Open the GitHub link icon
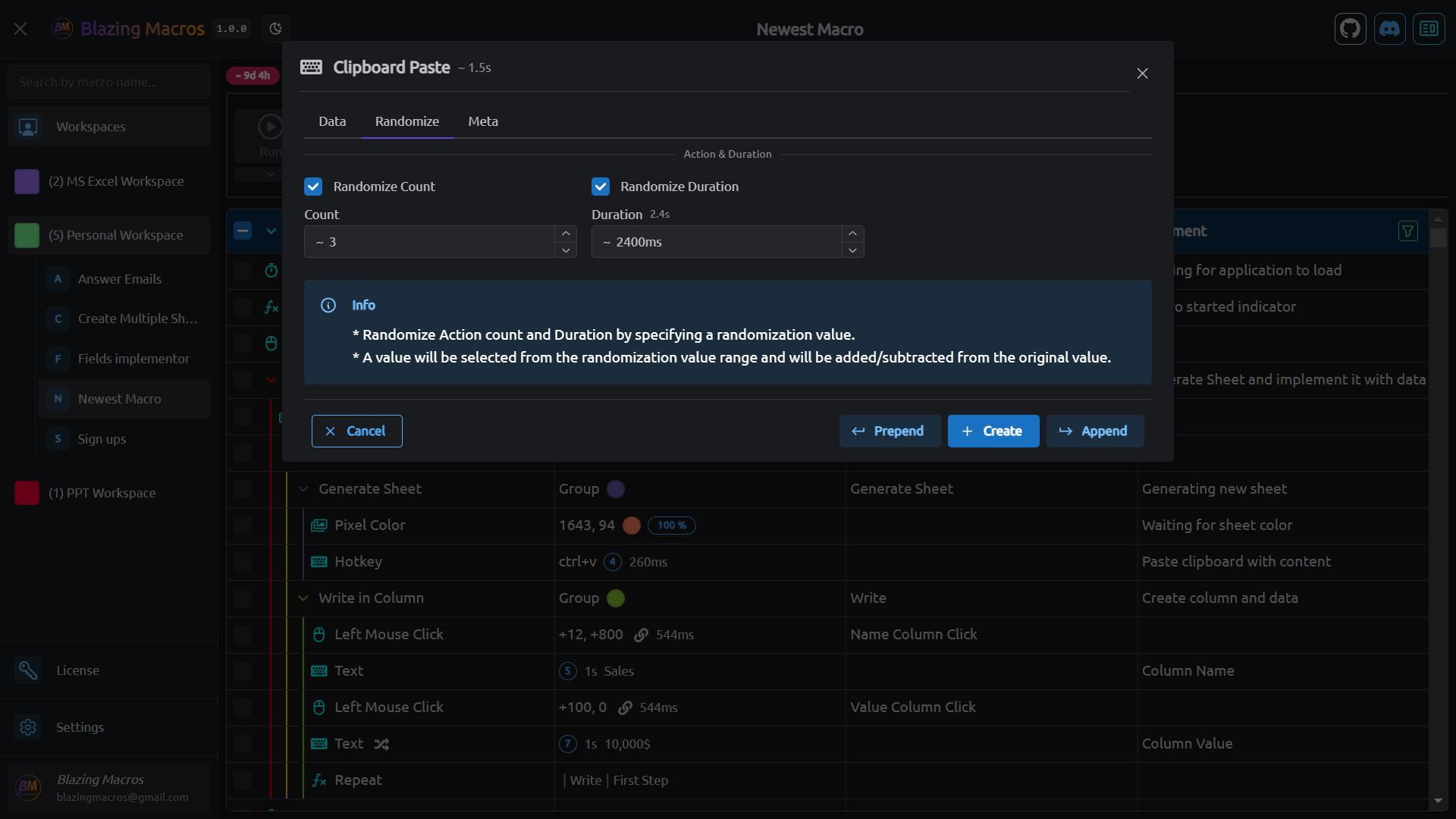This screenshot has height=819, width=1456. click(x=1350, y=29)
